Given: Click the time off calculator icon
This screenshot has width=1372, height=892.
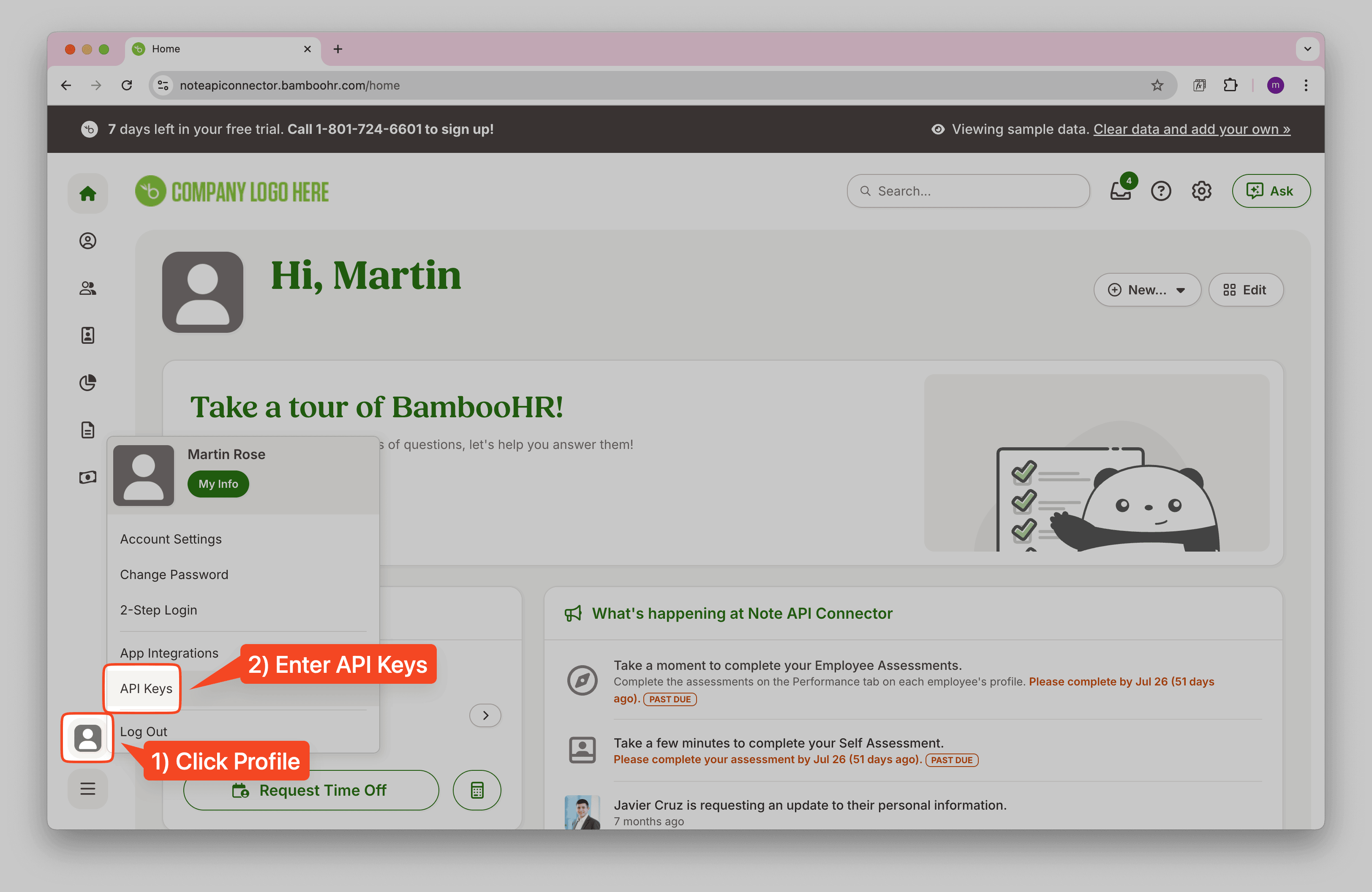Looking at the screenshot, I should pos(477,790).
